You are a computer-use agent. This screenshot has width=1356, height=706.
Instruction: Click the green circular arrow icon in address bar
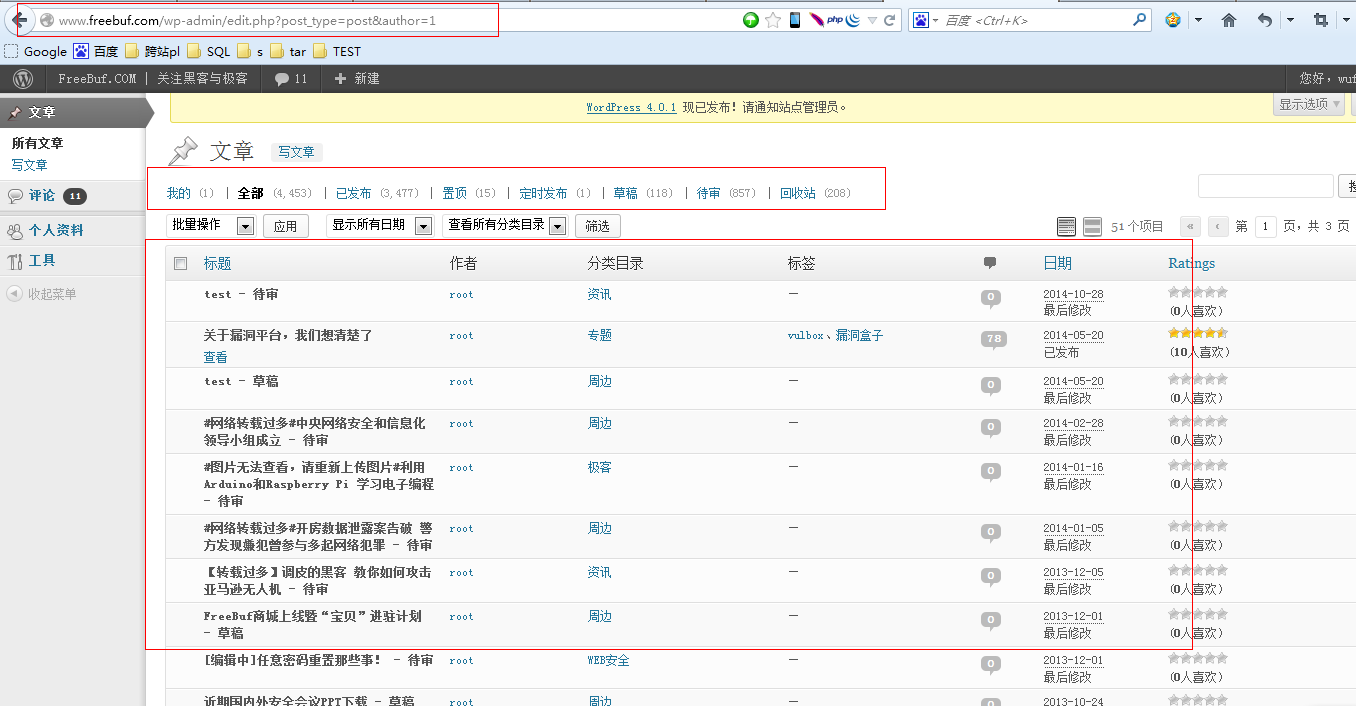(x=751, y=20)
